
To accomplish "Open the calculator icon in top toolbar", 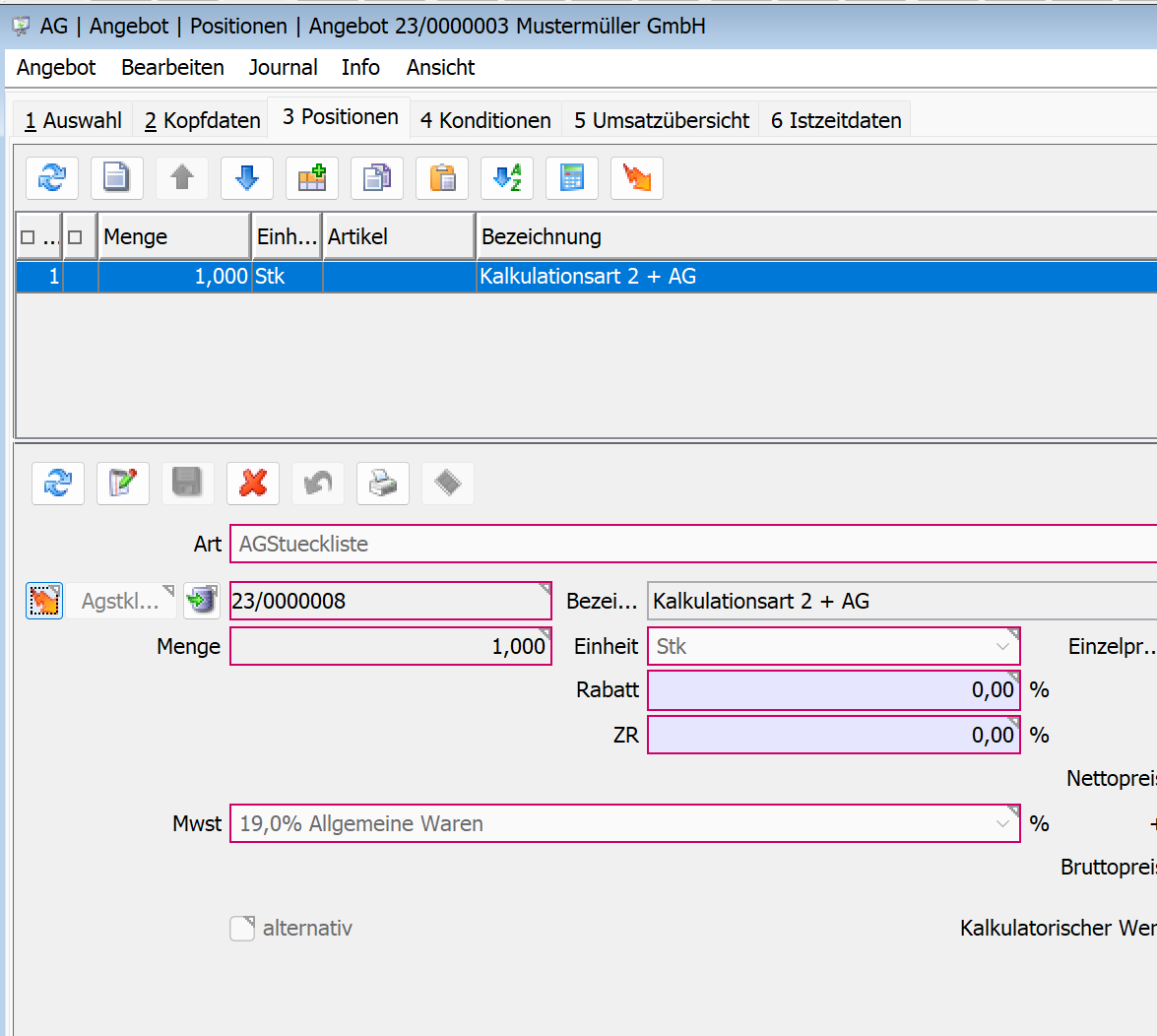I will [x=572, y=178].
